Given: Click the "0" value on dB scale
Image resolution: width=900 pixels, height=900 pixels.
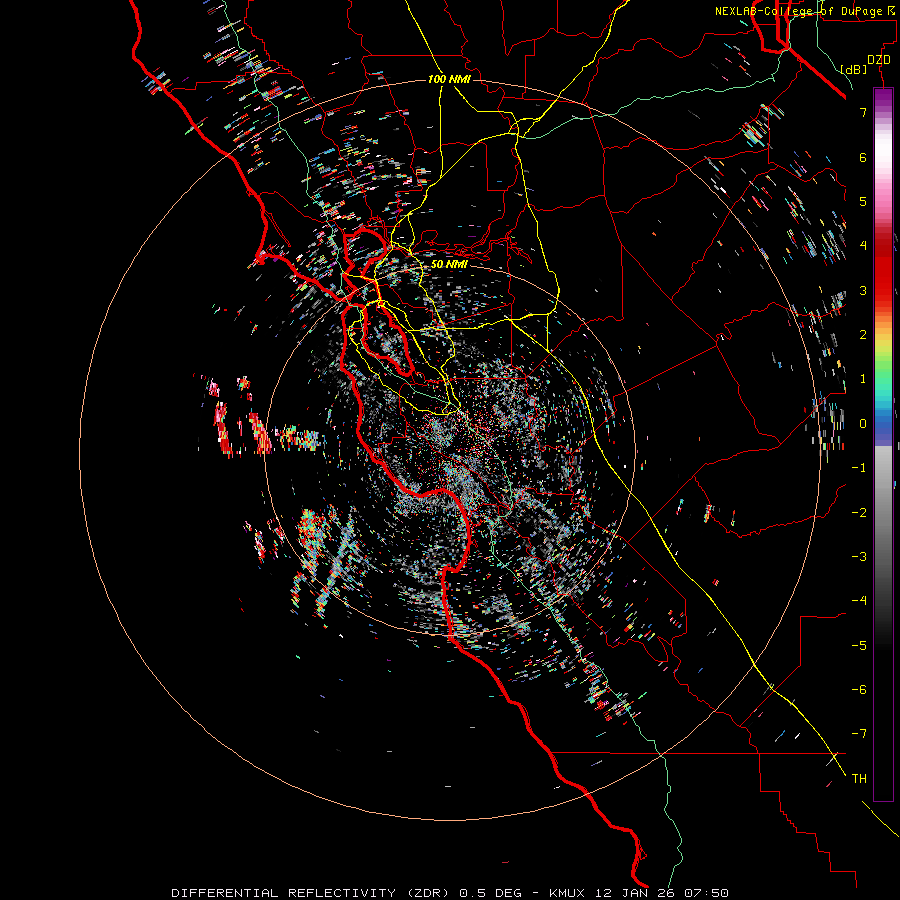Looking at the screenshot, I should tap(863, 424).
